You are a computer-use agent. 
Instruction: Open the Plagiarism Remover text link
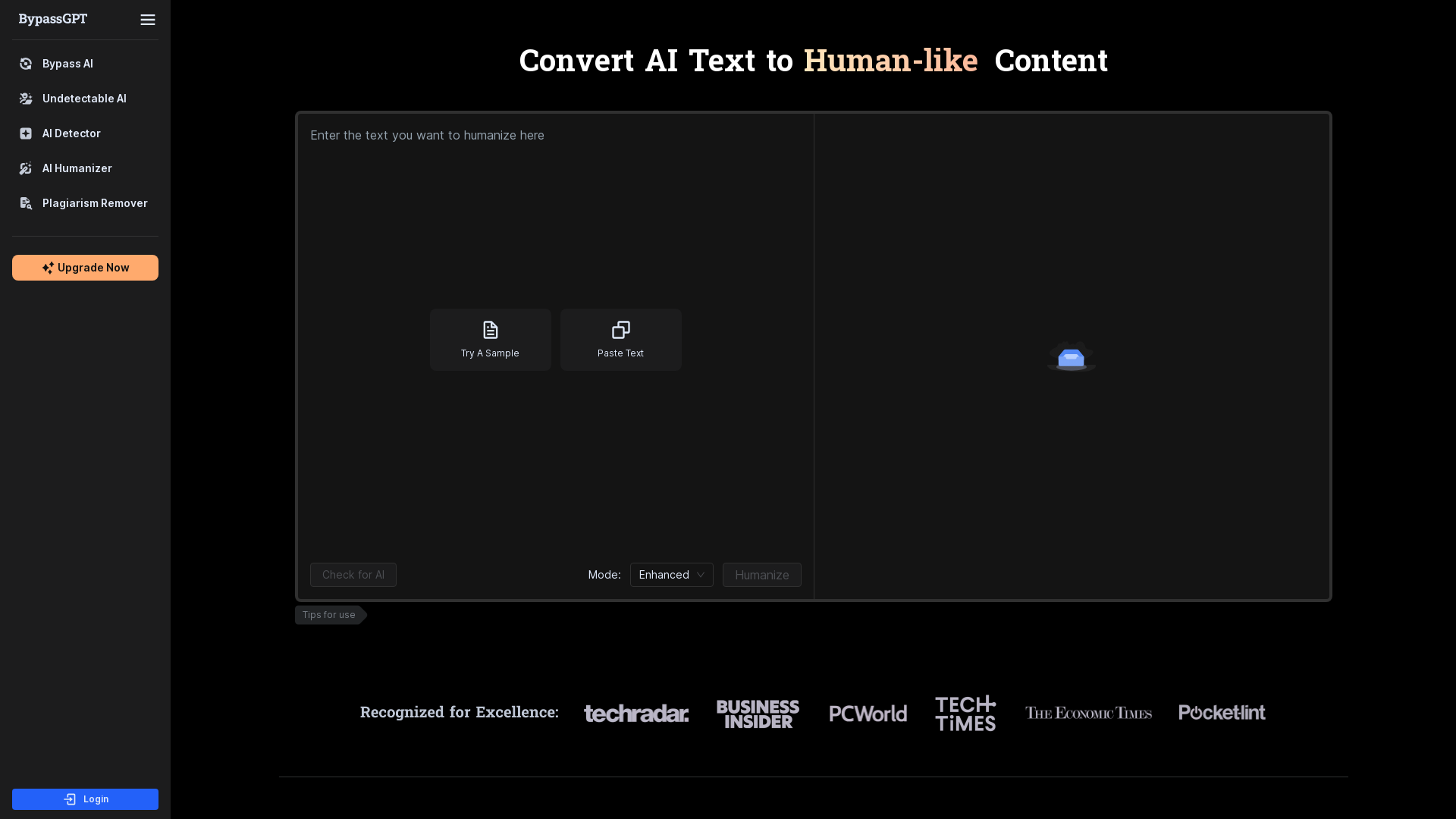(x=95, y=203)
